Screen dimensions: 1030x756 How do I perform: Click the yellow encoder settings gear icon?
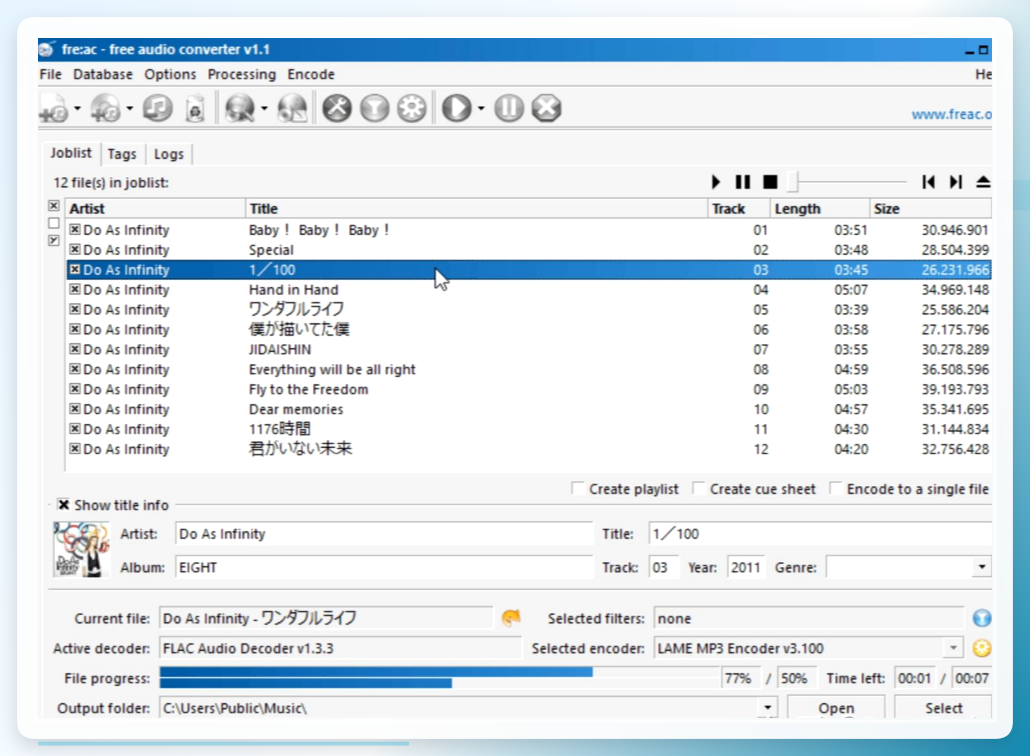981,648
